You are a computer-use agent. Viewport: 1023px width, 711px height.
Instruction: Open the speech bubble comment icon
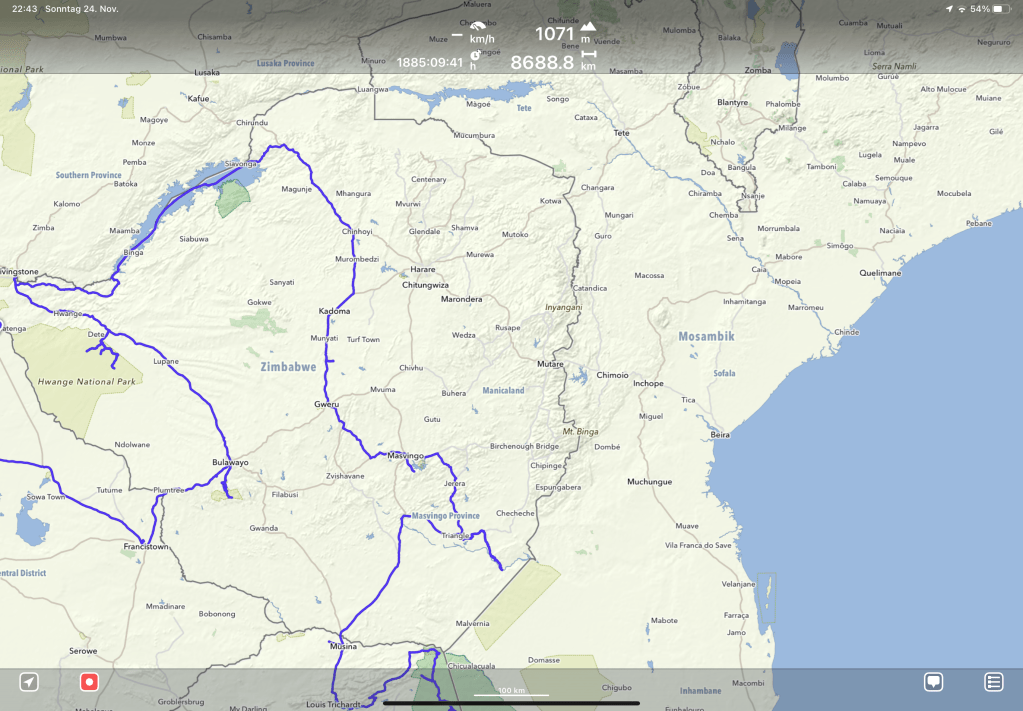click(933, 682)
